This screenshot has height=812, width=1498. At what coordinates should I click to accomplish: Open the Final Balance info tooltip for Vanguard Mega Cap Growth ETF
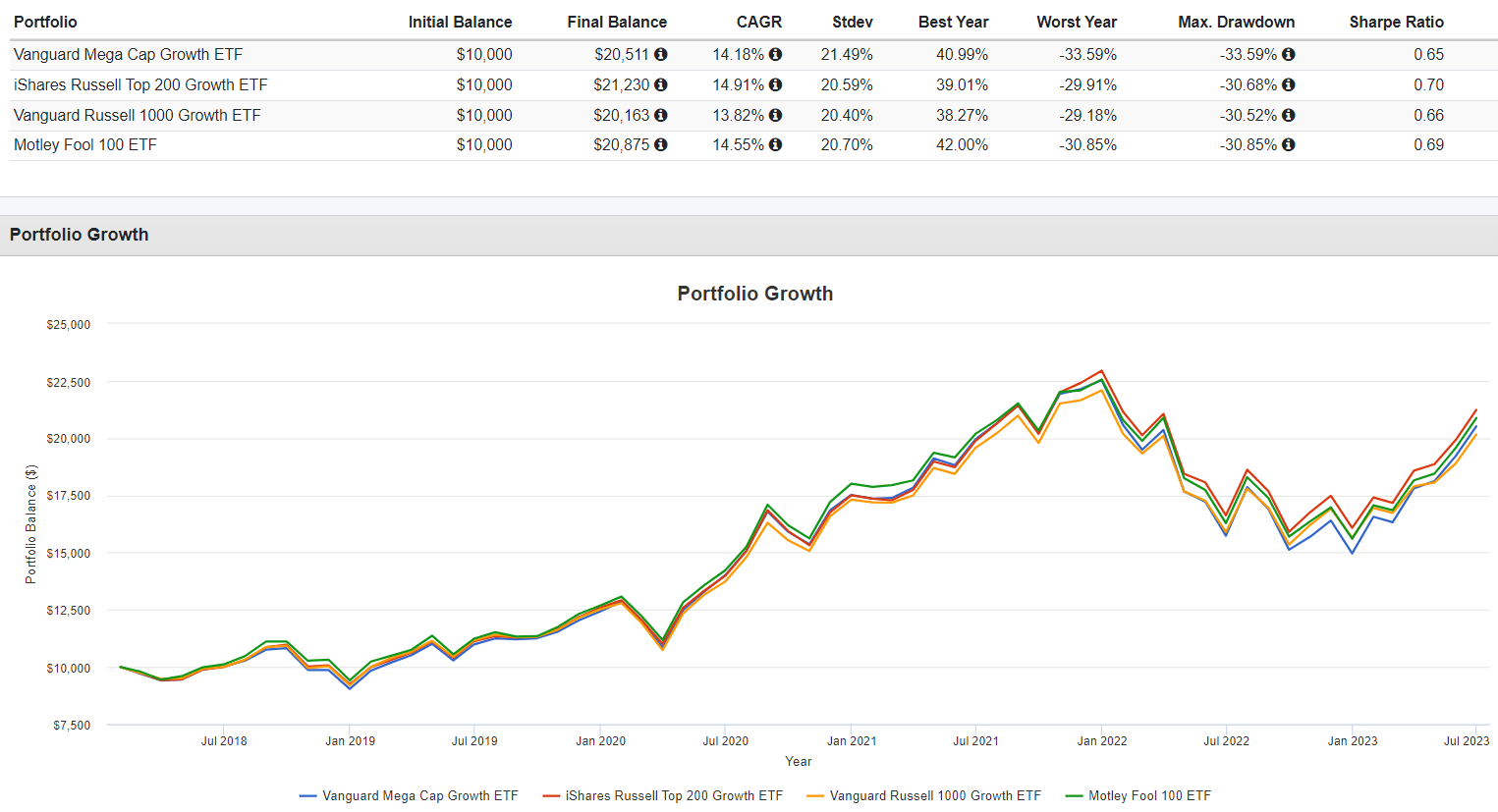pos(661,55)
